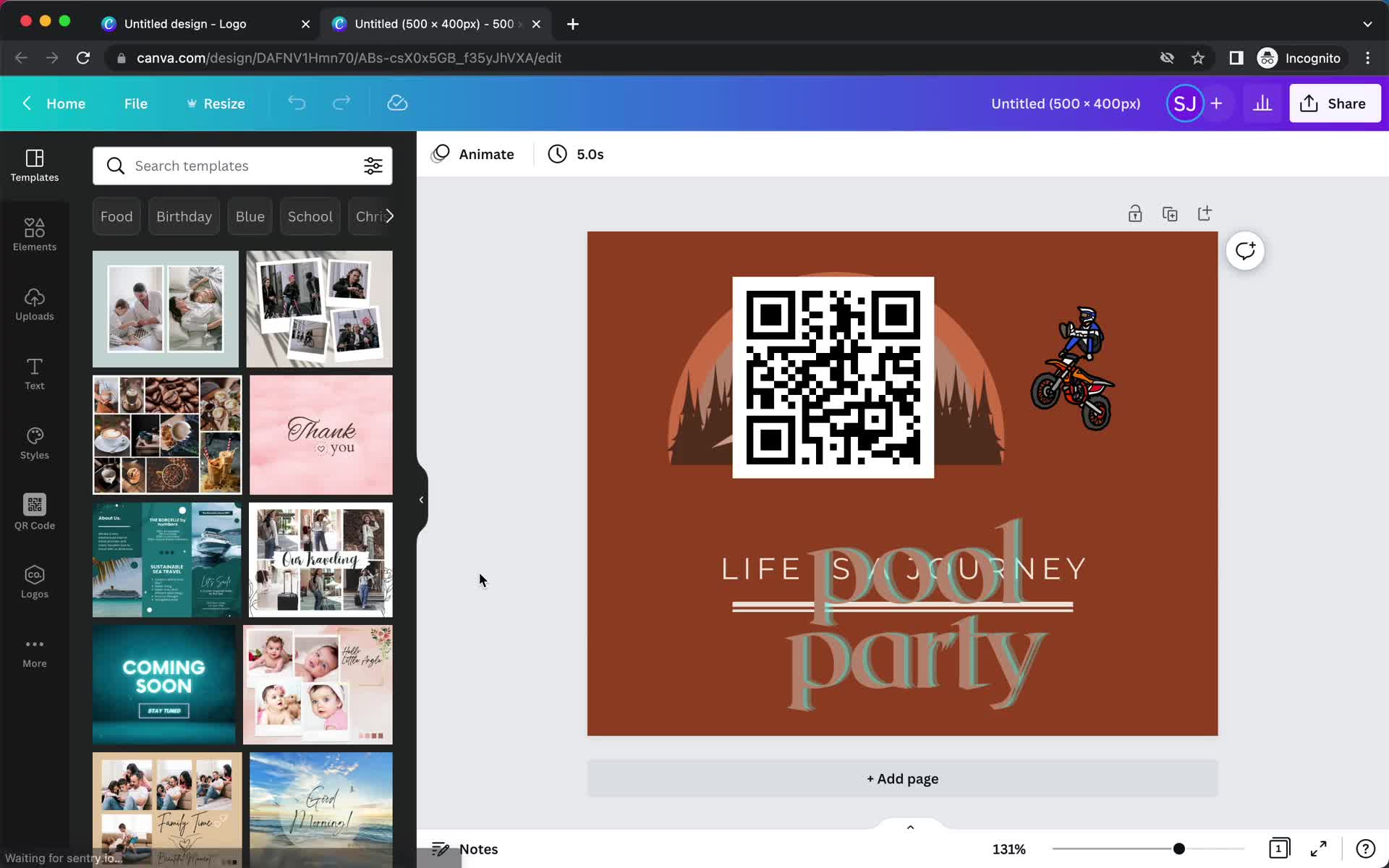Viewport: 1389px width, 868px height.
Task: Go back to Home
Action: tap(54, 103)
